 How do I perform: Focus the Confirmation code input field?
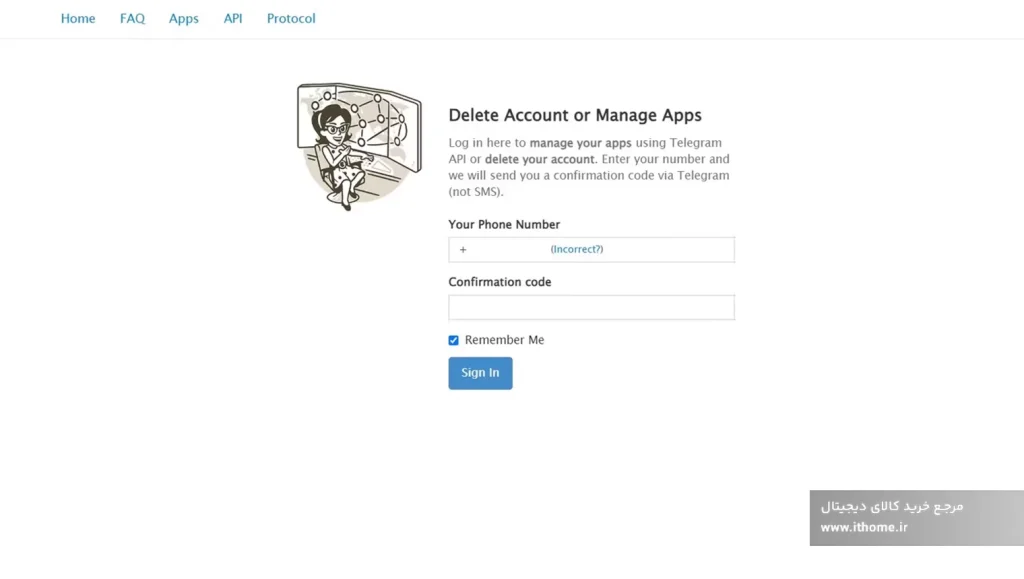[x=591, y=307]
